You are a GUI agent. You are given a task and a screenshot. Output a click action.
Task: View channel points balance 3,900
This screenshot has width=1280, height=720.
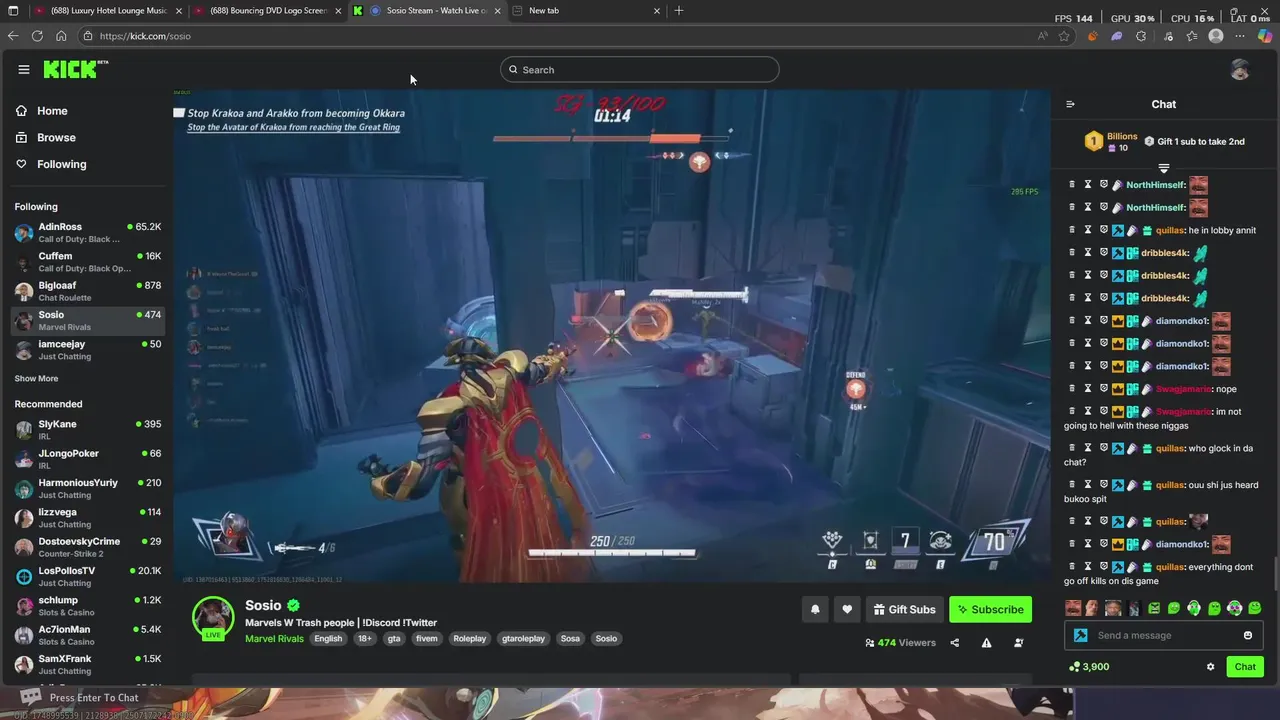(1089, 667)
